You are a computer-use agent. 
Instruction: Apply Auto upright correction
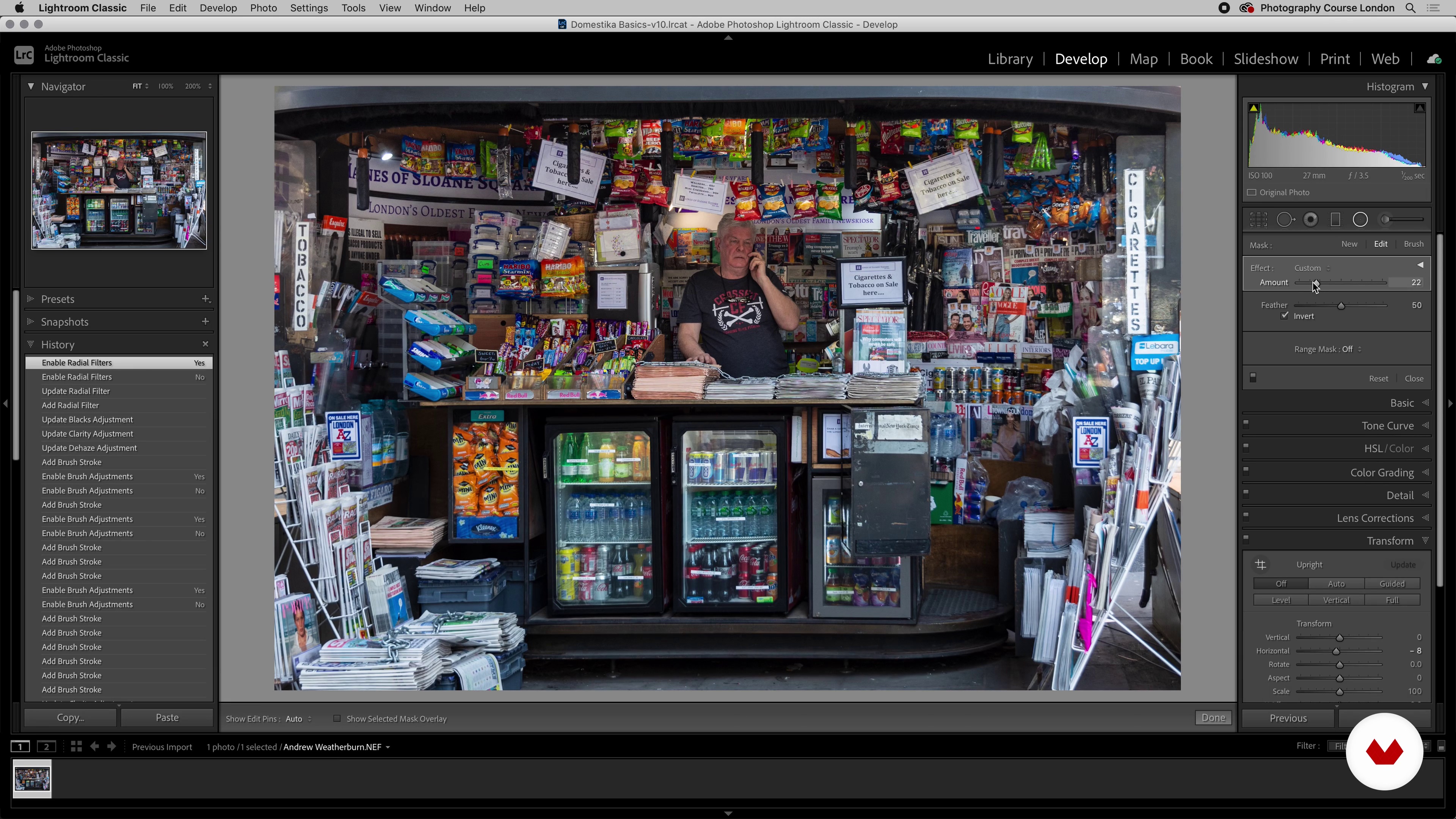[x=1336, y=583]
